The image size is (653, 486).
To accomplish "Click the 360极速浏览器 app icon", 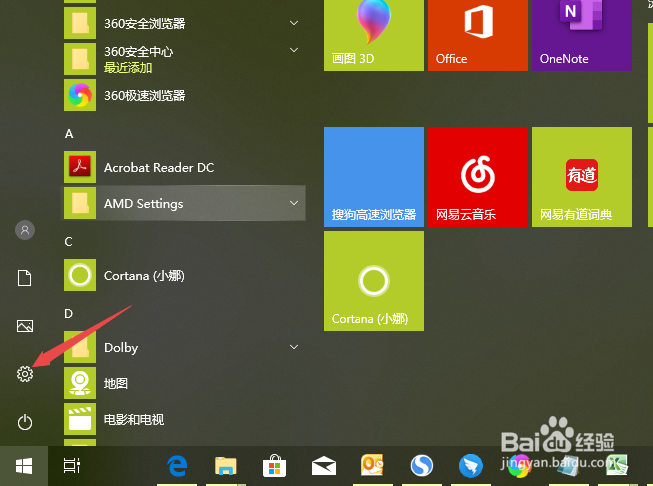I will click(x=80, y=95).
